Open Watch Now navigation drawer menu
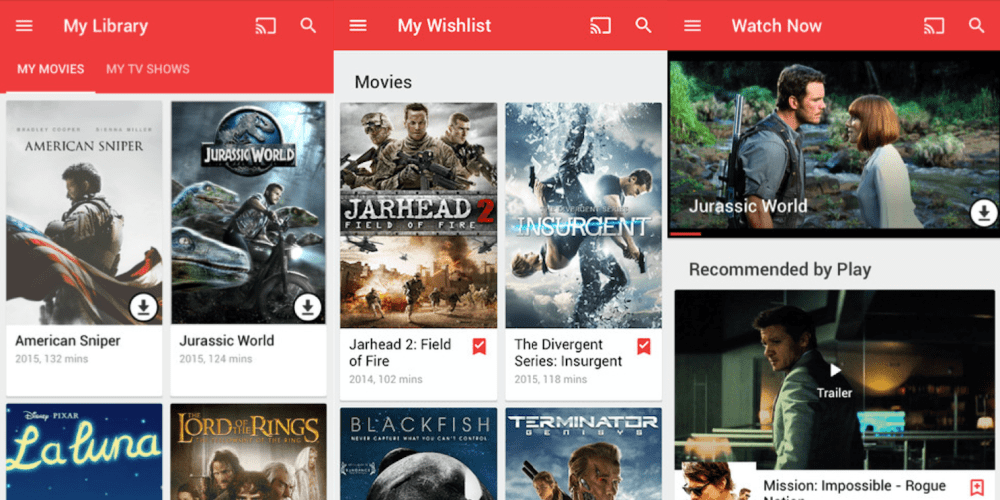The height and width of the screenshot is (500, 1000). coord(692,26)
